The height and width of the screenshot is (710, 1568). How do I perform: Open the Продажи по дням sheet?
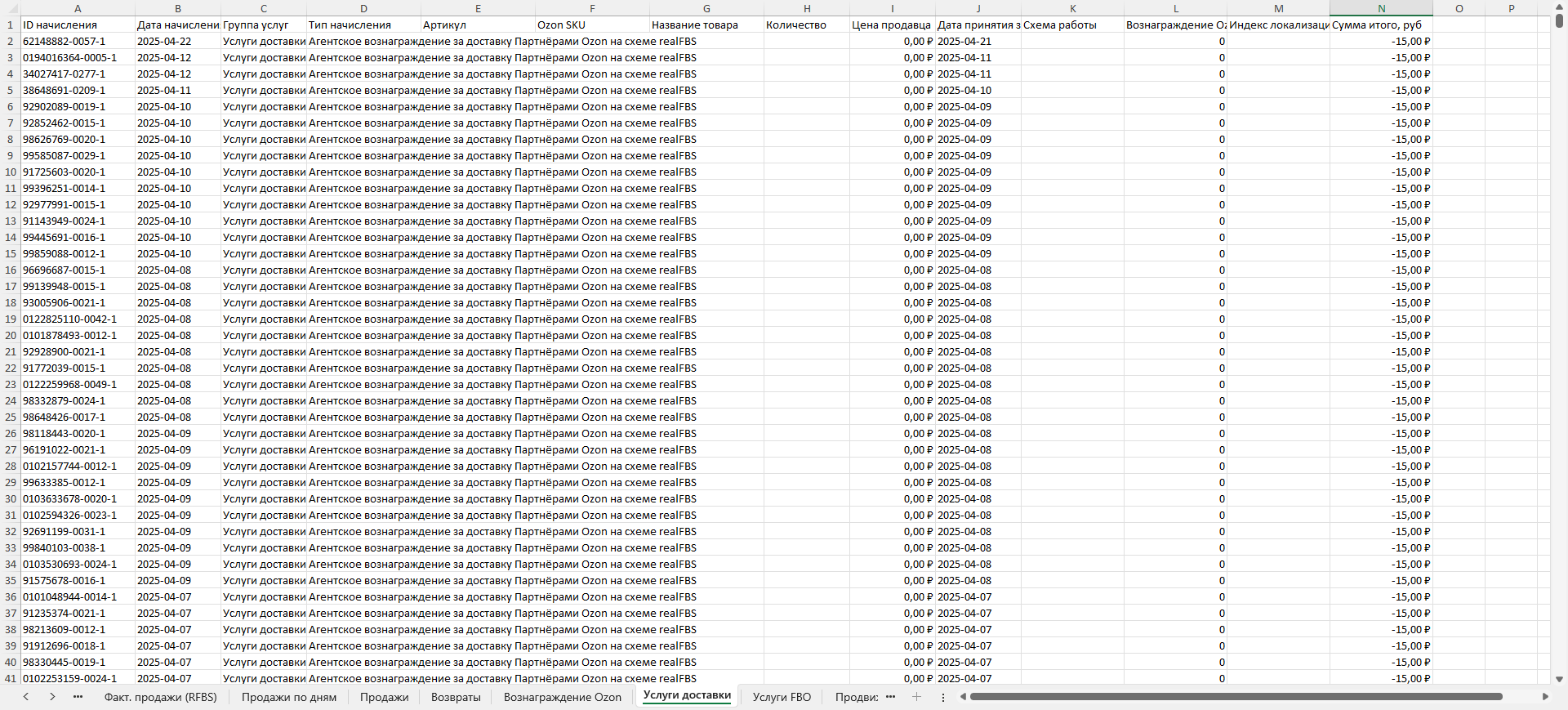click(289, 697)
